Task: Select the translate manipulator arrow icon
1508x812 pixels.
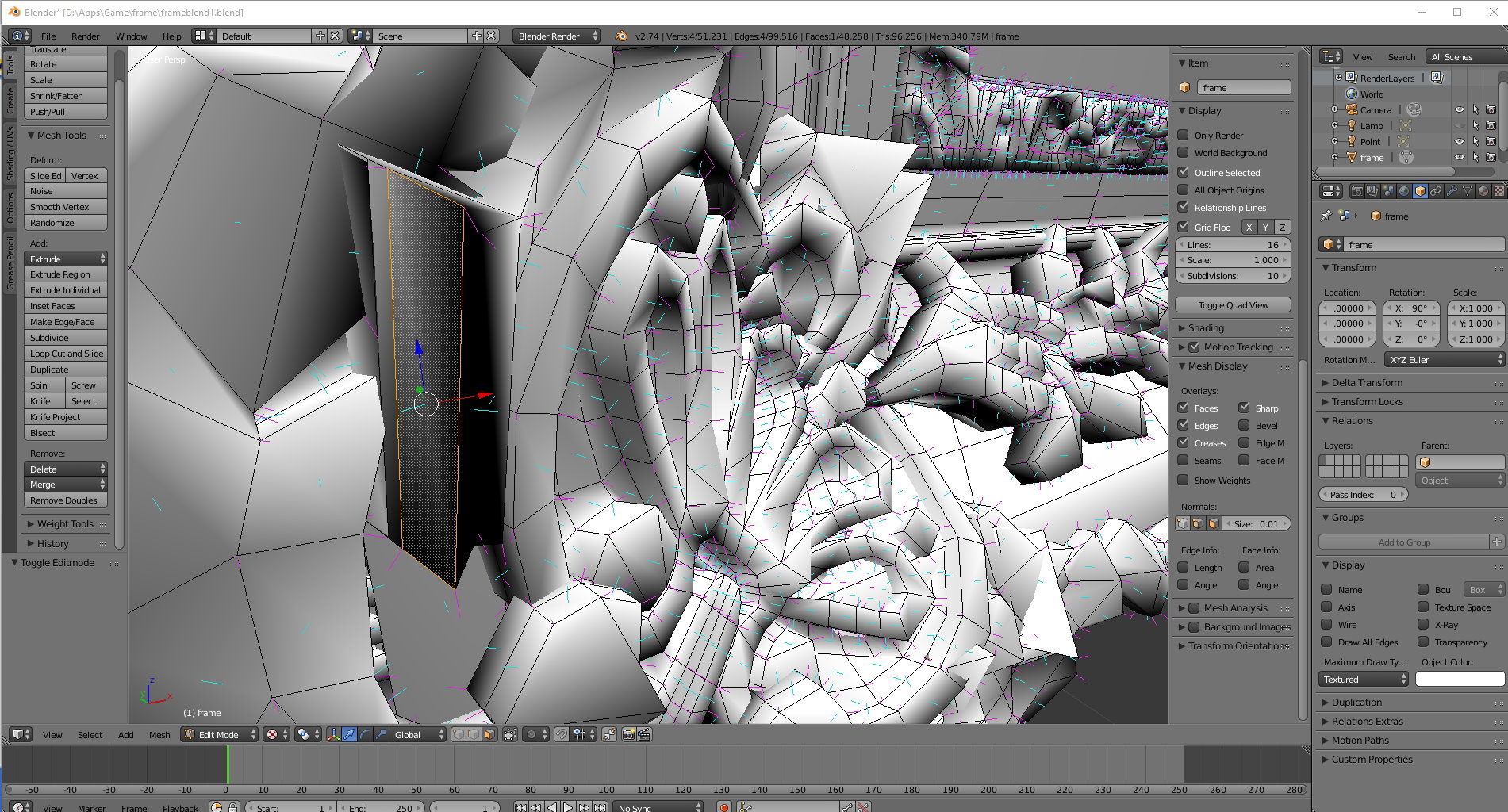Action: click(349, 734)
